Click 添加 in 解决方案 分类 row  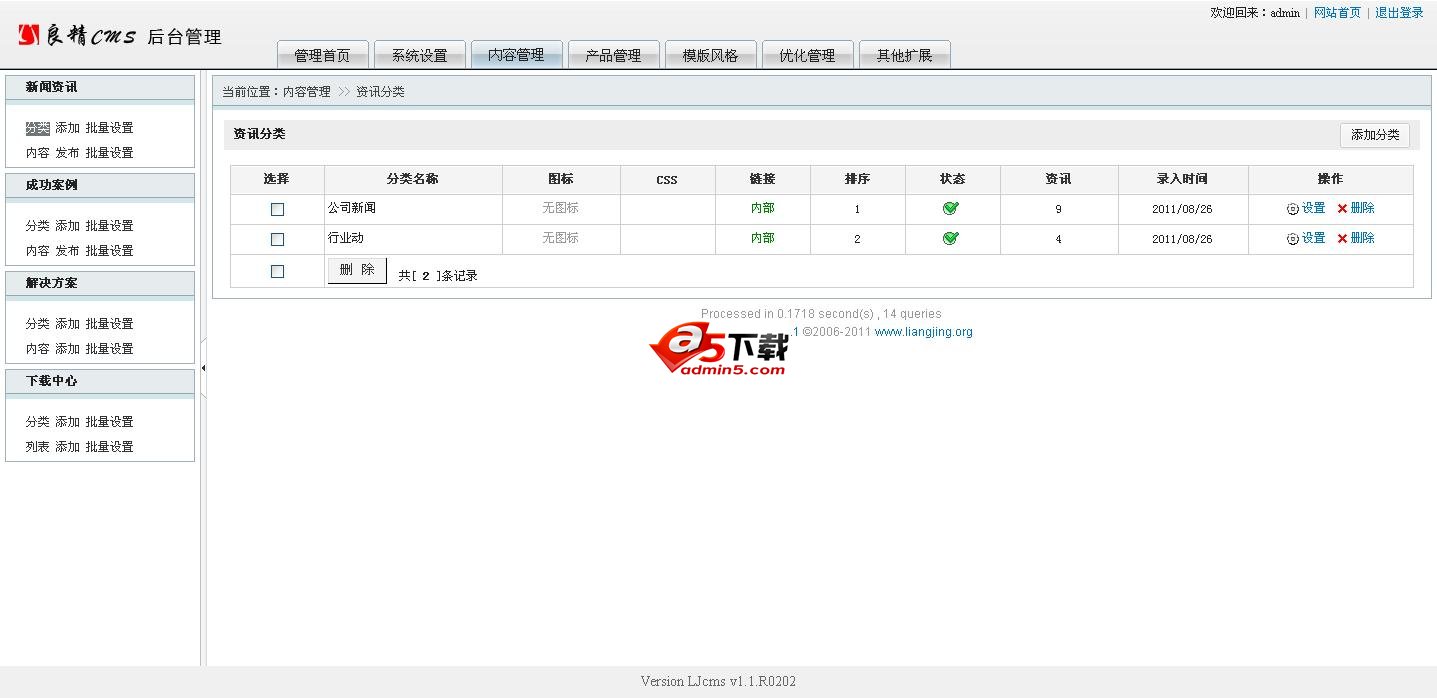(67, 324)
